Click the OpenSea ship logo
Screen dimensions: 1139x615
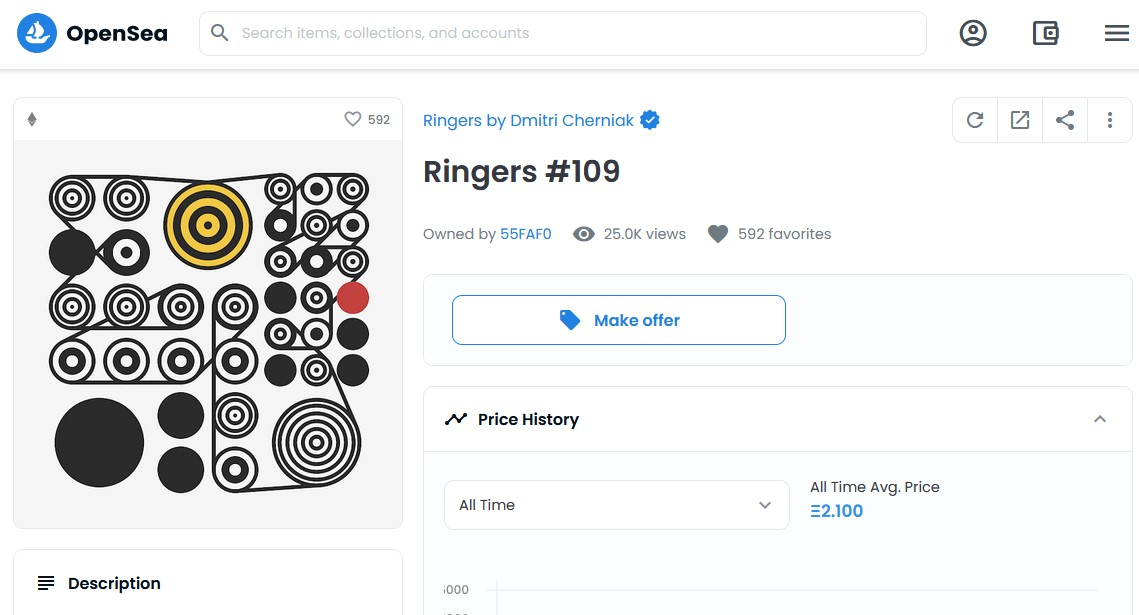coord(37,33)
